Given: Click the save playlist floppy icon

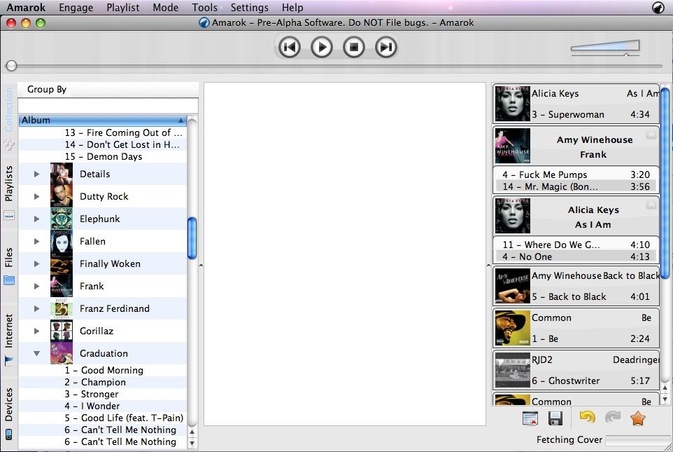Looking at the screenshot, I should (x=555, y=419).
